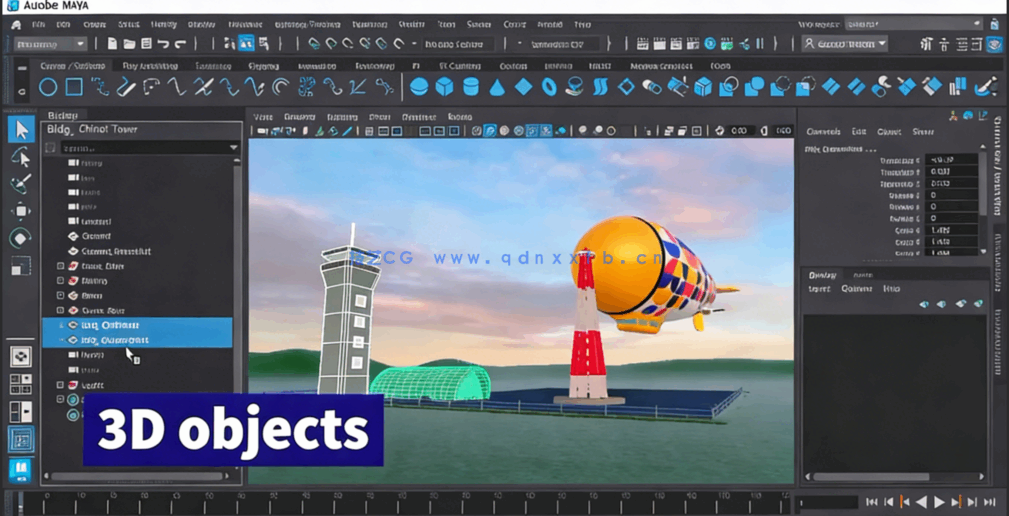Open the Workspace dropdown at top right

tap(913, 24)
